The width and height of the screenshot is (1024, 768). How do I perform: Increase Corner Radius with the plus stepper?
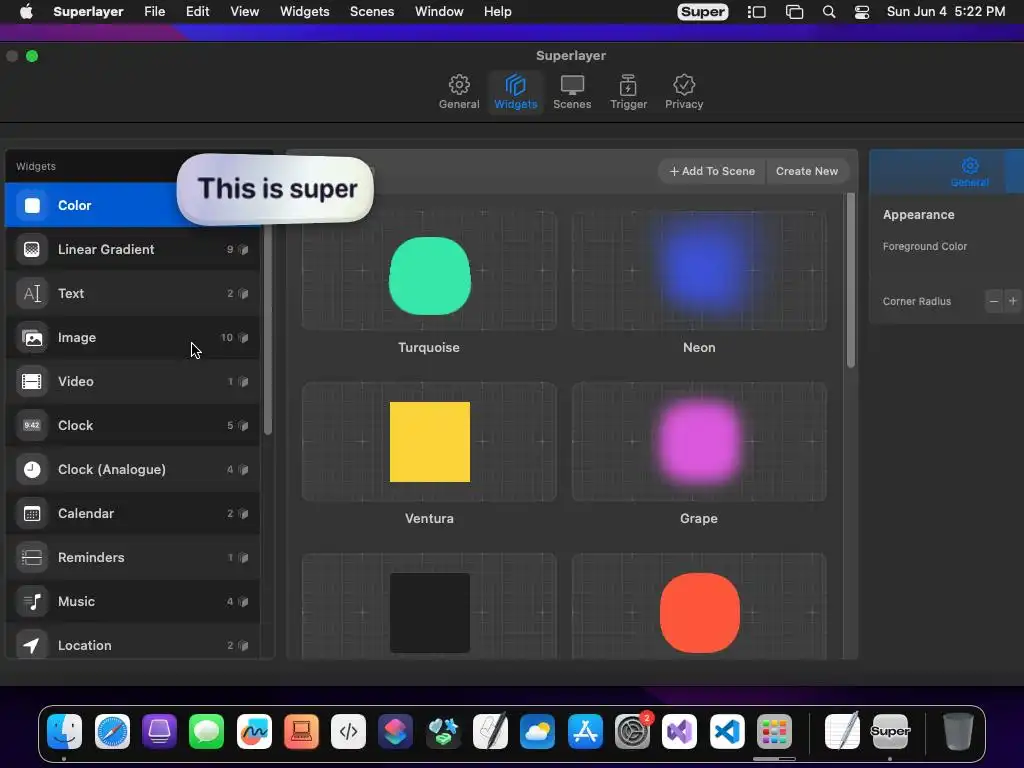click(x=1012, y=301)
